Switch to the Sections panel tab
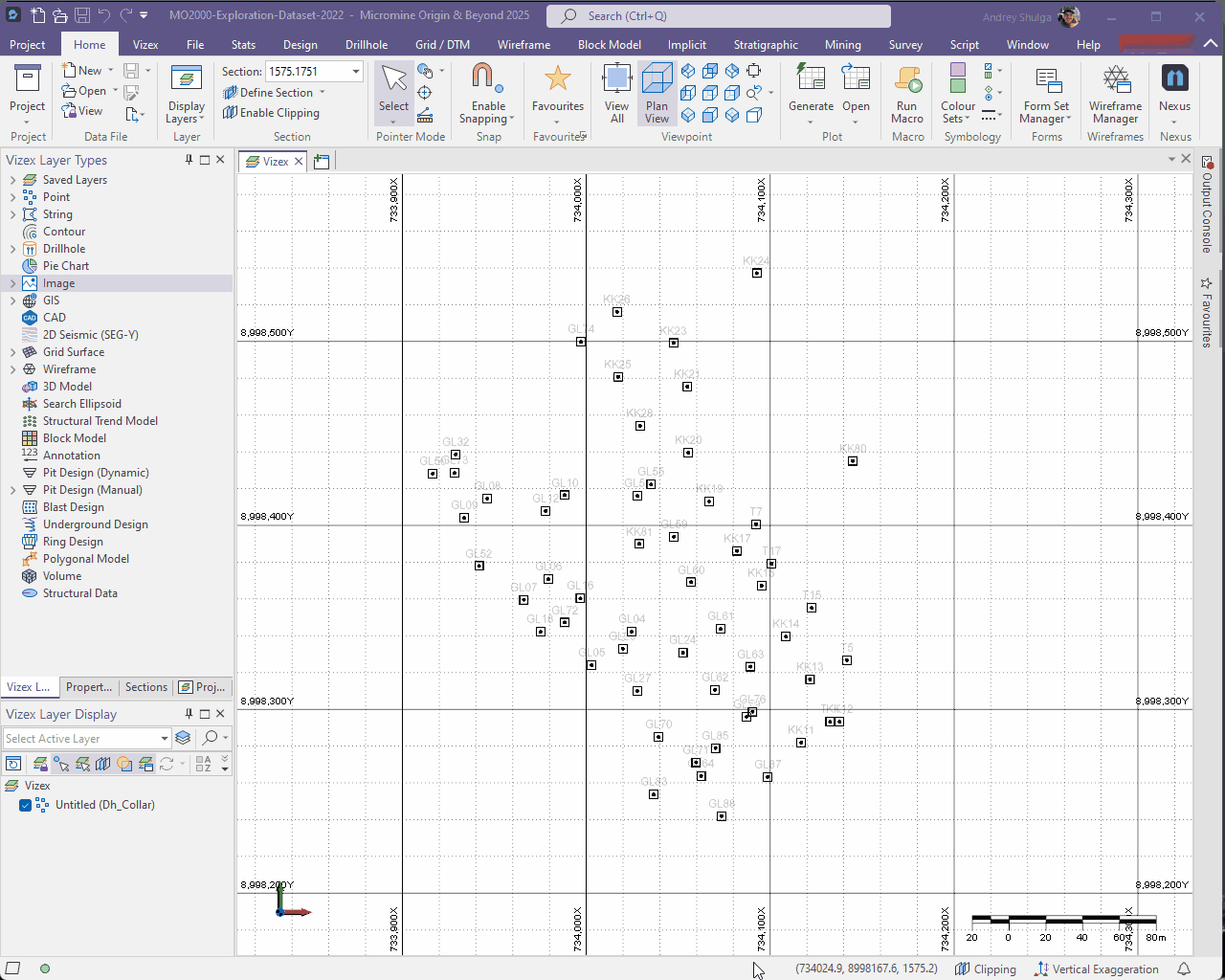This screenshot has width=1225, height=980. (x=145, y=687)
